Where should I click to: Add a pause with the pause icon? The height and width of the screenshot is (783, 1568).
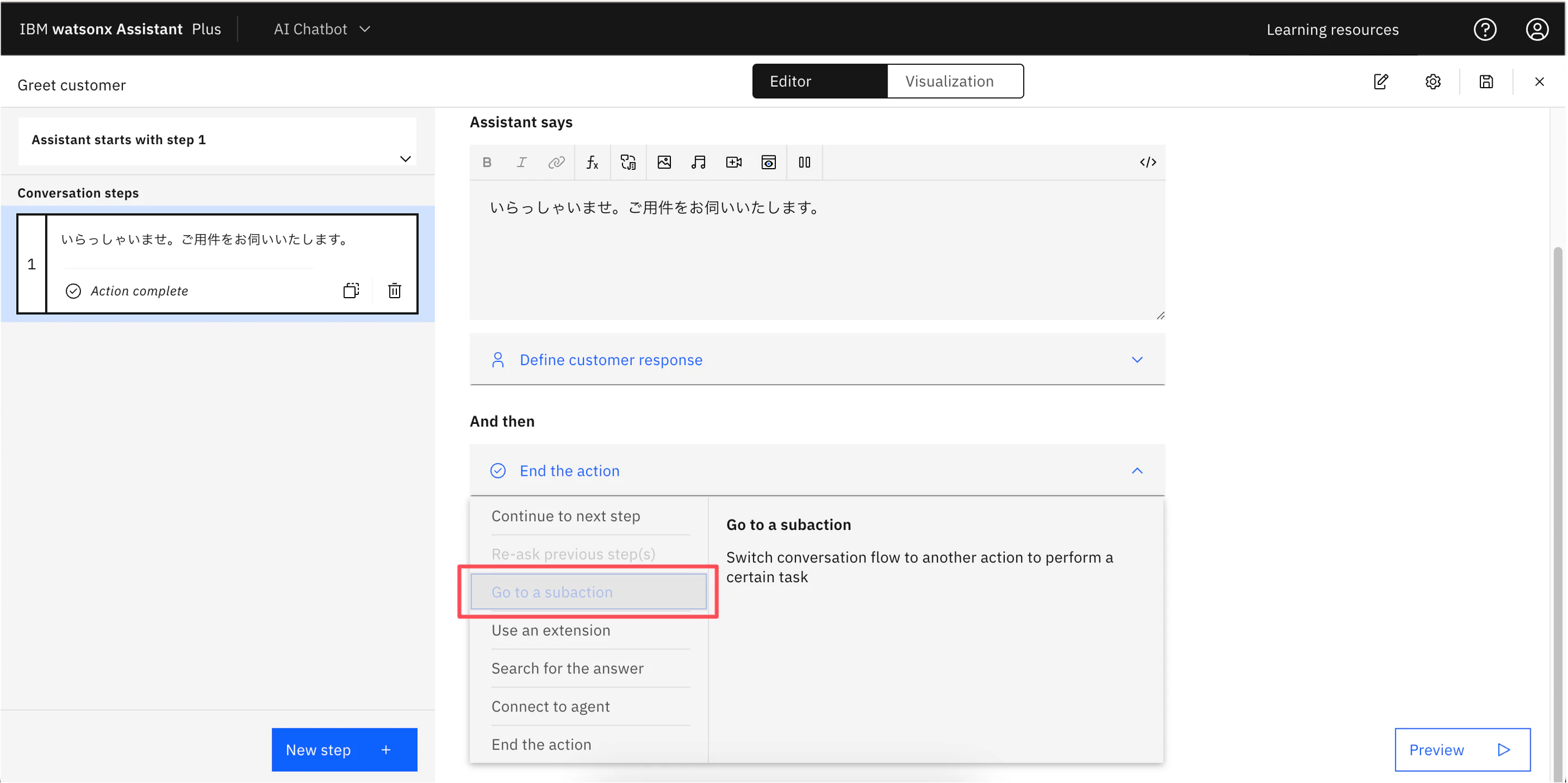804,162
